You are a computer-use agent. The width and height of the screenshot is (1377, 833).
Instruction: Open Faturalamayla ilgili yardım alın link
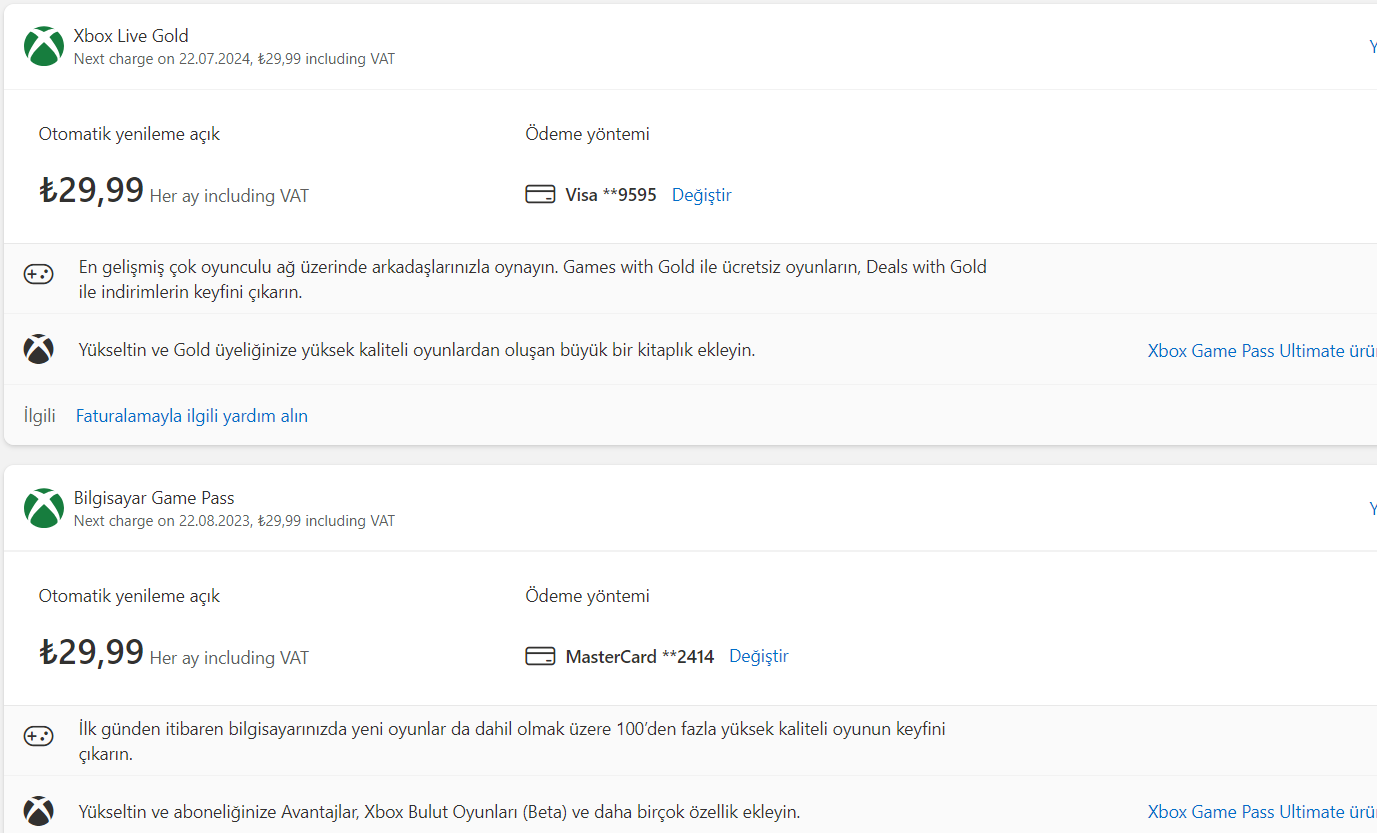(192, 416)
